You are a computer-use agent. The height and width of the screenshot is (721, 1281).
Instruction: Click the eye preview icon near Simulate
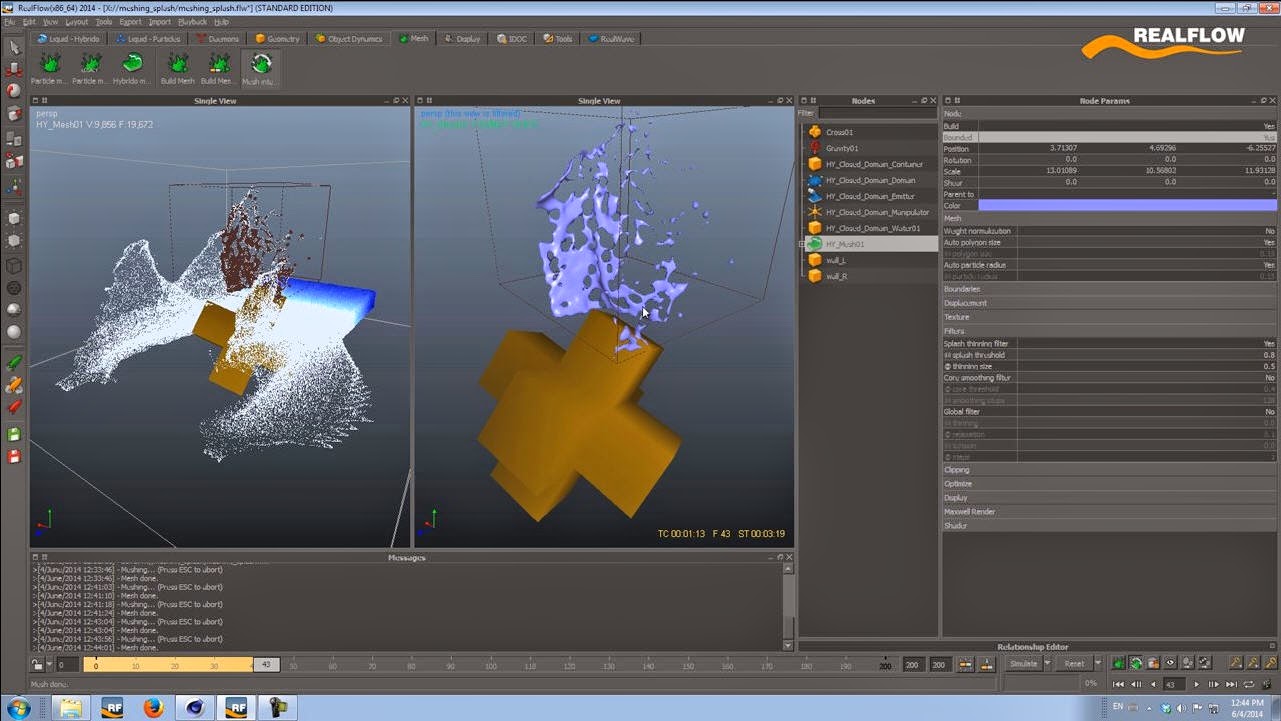(1169, 663)
